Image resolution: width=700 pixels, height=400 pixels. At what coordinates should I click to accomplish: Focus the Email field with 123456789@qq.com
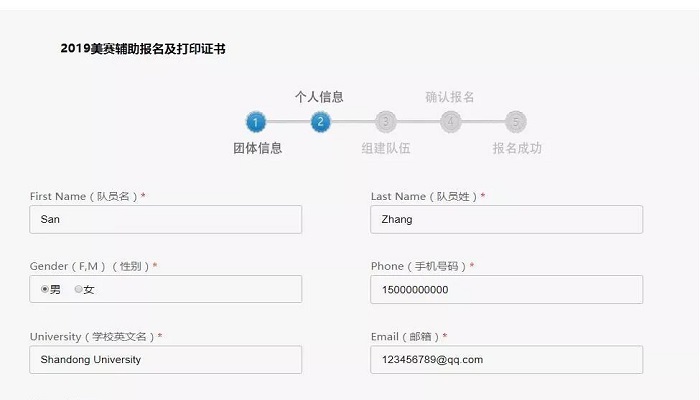click(x=507, y=359)
